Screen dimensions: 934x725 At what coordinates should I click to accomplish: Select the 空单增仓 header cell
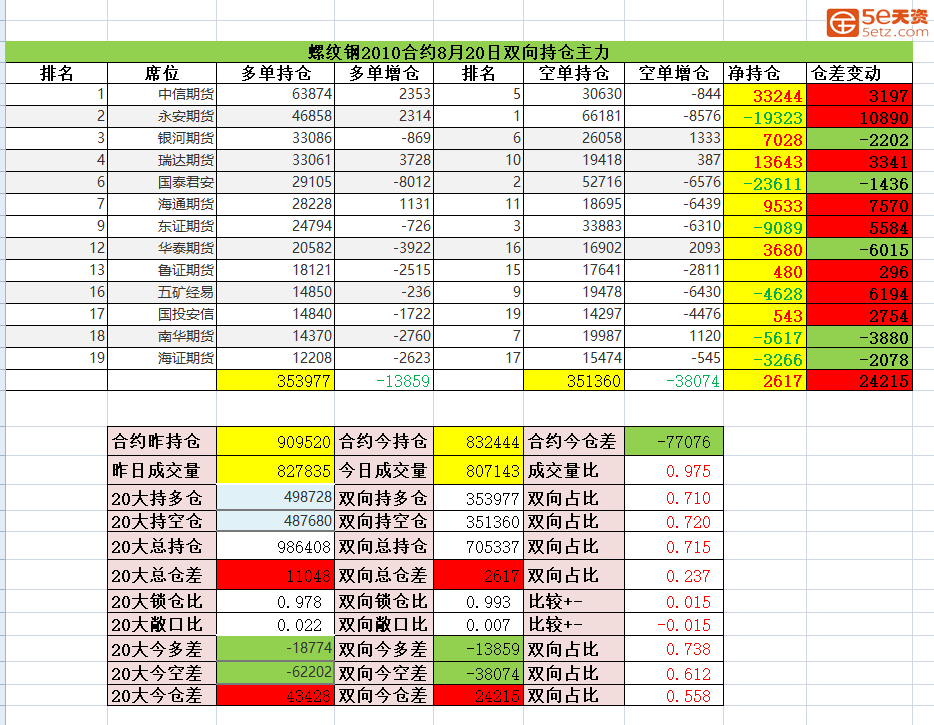(x=674, y=73)
